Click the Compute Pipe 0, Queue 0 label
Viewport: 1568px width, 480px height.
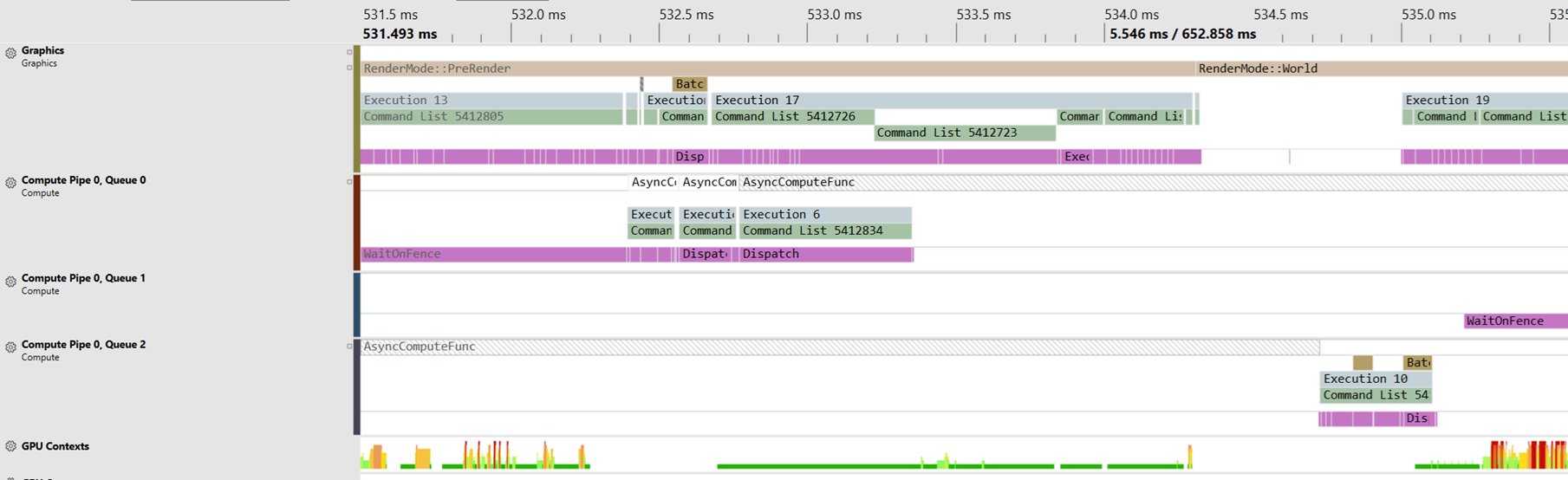[x=83, y=180]
